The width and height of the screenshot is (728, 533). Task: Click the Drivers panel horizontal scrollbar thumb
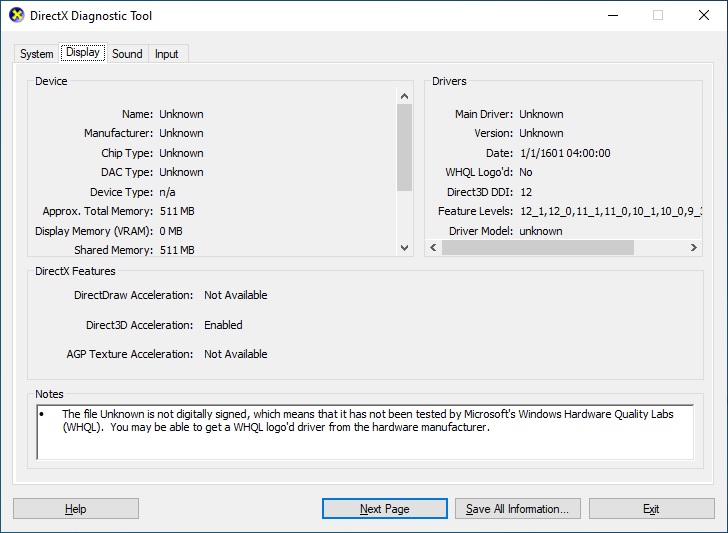538,247
